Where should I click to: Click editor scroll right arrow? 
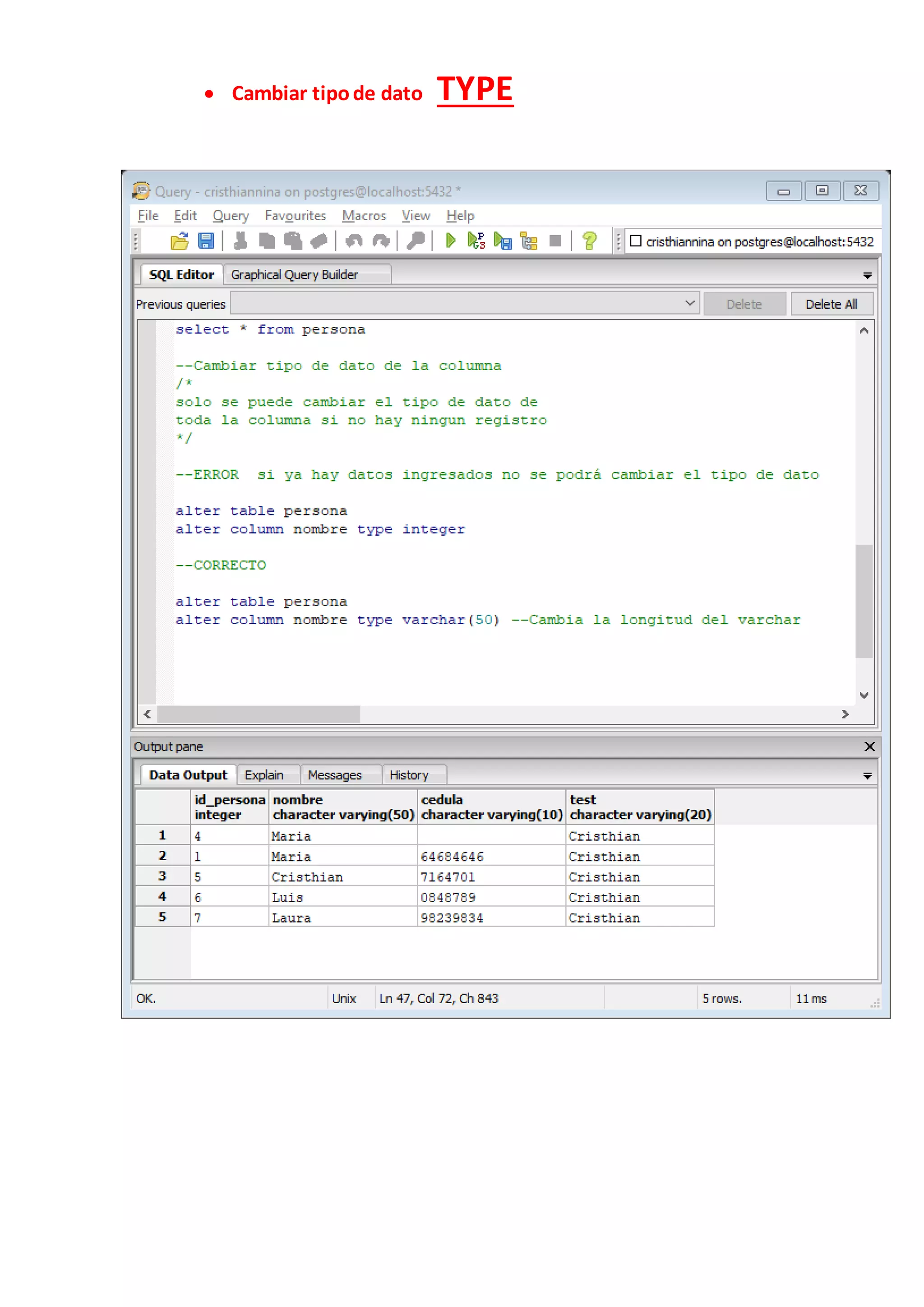pyautogui.click(x=845, y=714)
